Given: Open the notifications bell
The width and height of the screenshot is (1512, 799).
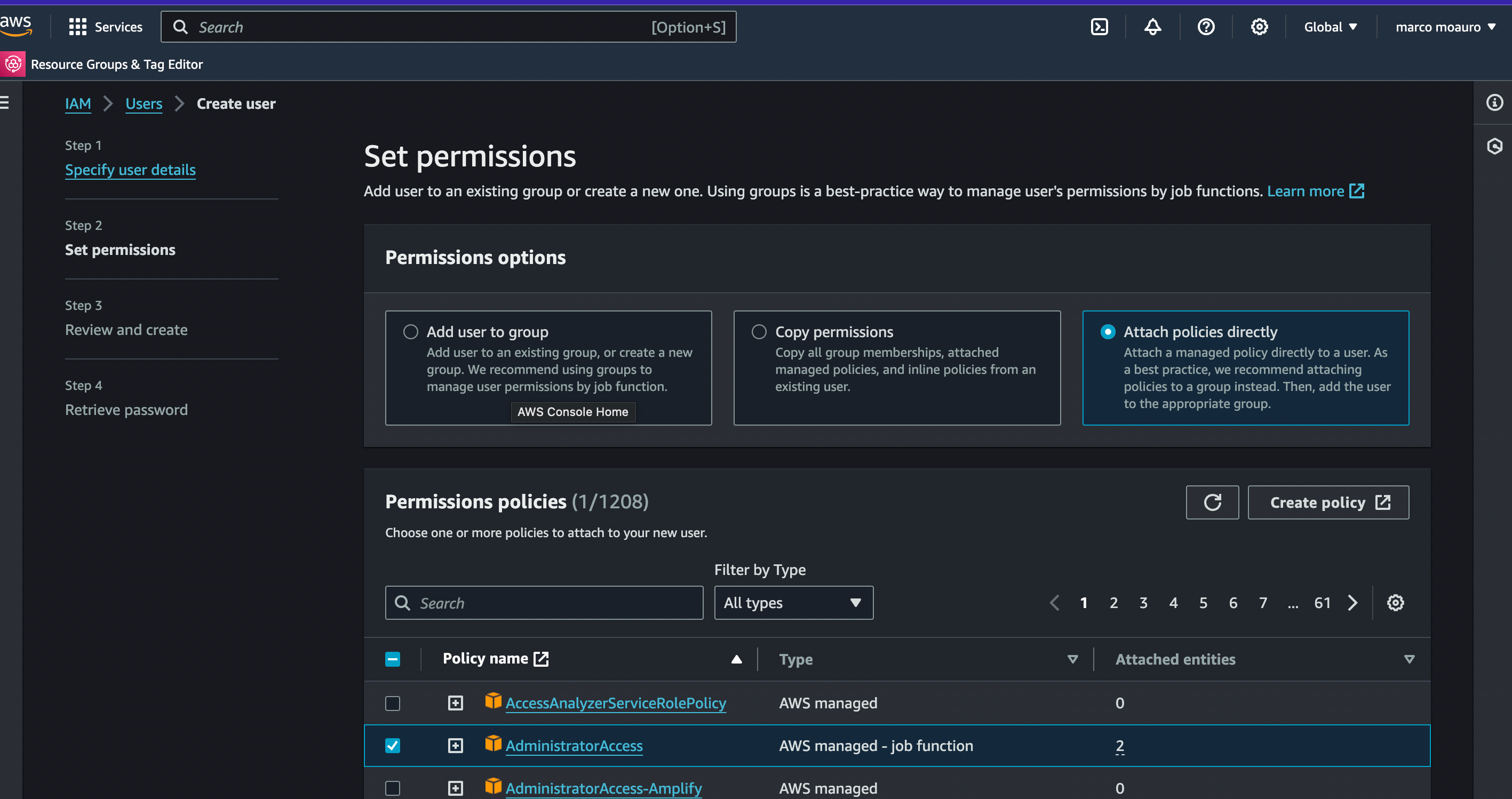Looking at the screenshot, I should [x=1152, y=26].
